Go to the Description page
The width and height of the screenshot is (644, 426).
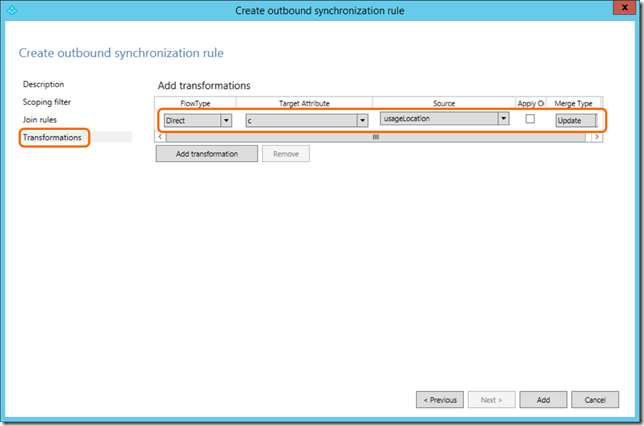[x=43, y=84]
